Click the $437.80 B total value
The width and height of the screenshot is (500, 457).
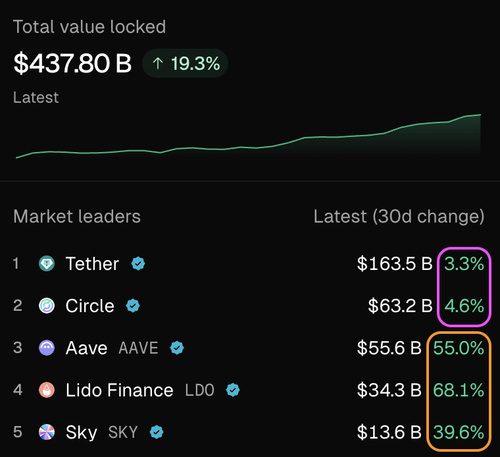click(x=72, y=63)
